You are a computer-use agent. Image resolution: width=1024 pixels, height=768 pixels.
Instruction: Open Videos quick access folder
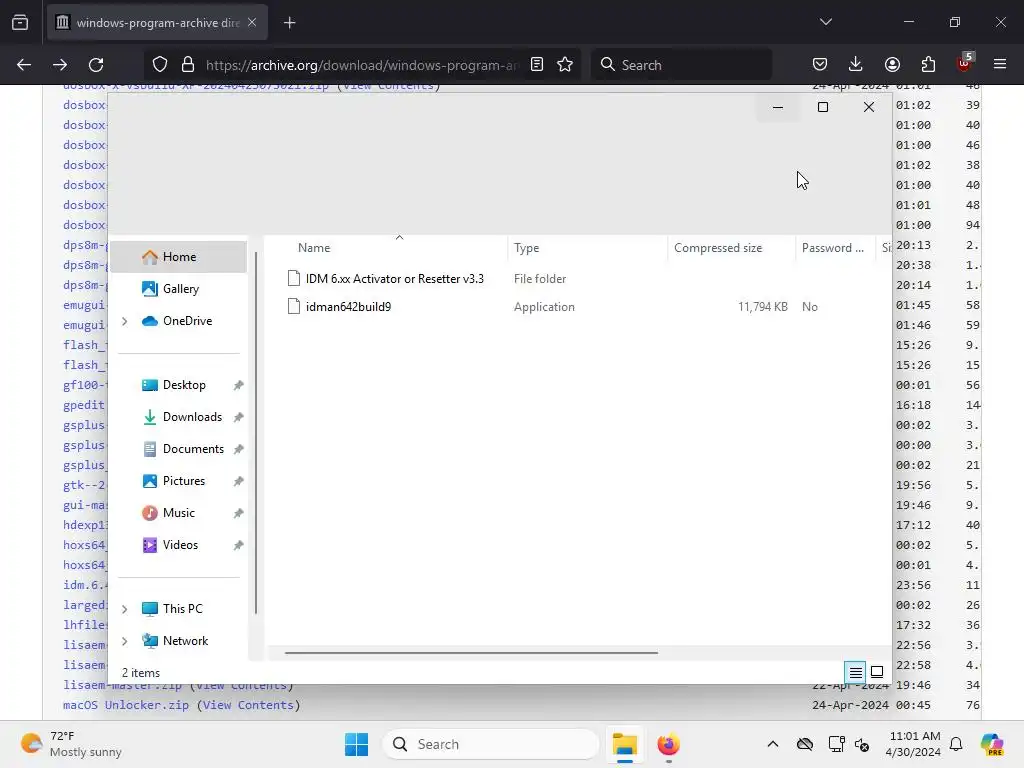click(180, 545)
